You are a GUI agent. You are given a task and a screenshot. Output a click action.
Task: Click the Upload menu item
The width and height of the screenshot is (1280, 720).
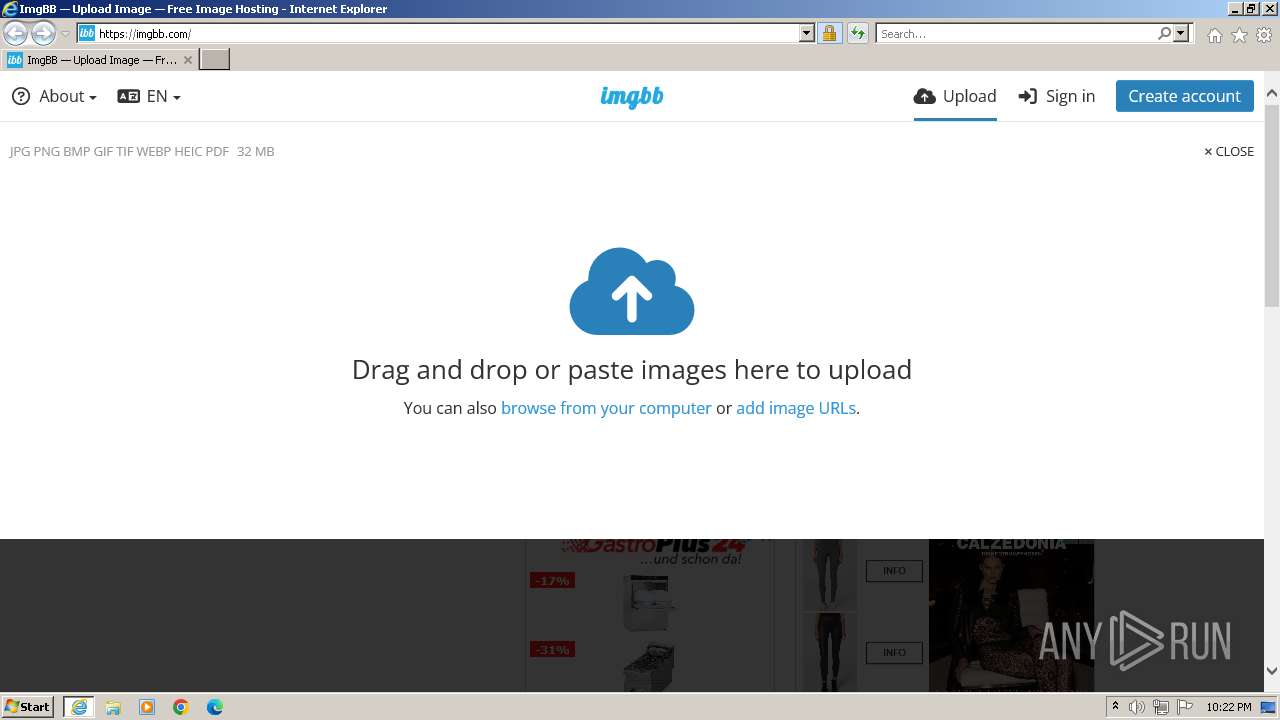click(955, 96)
